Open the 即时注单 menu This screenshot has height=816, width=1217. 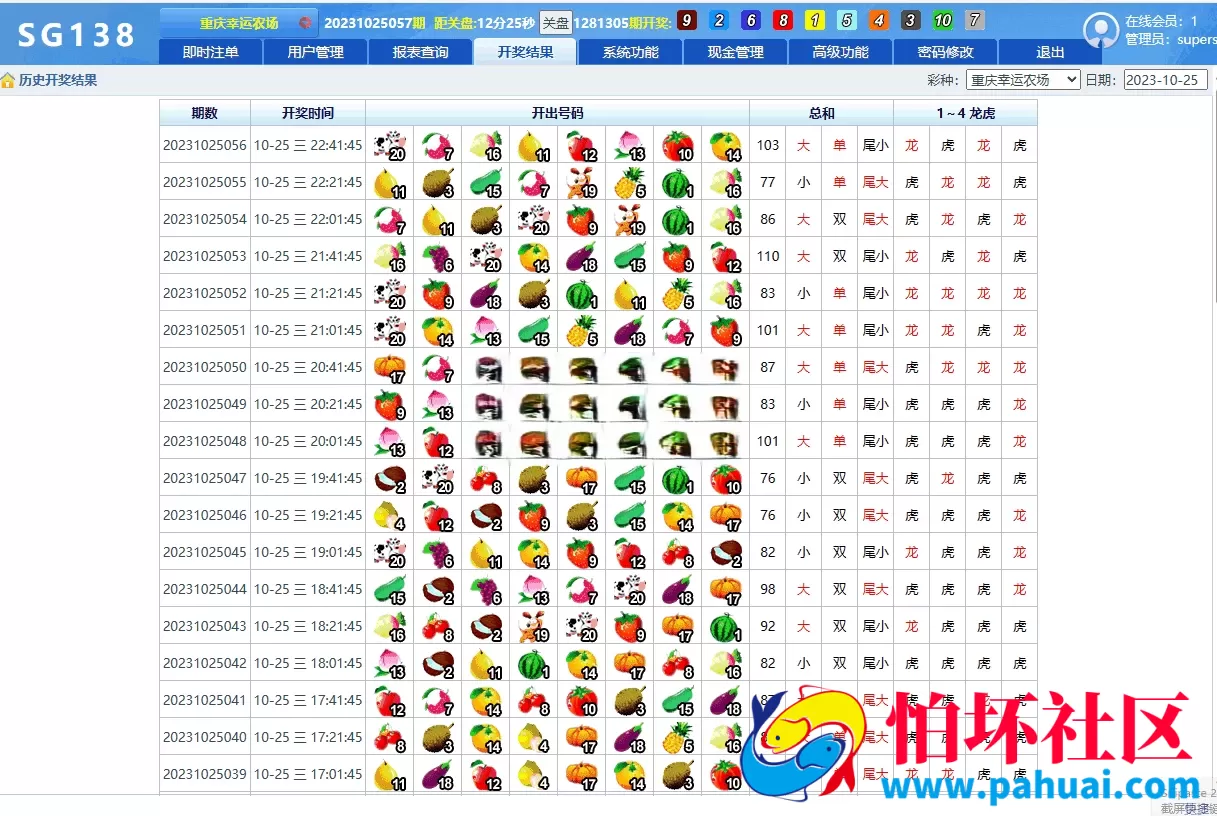[211, 52]
